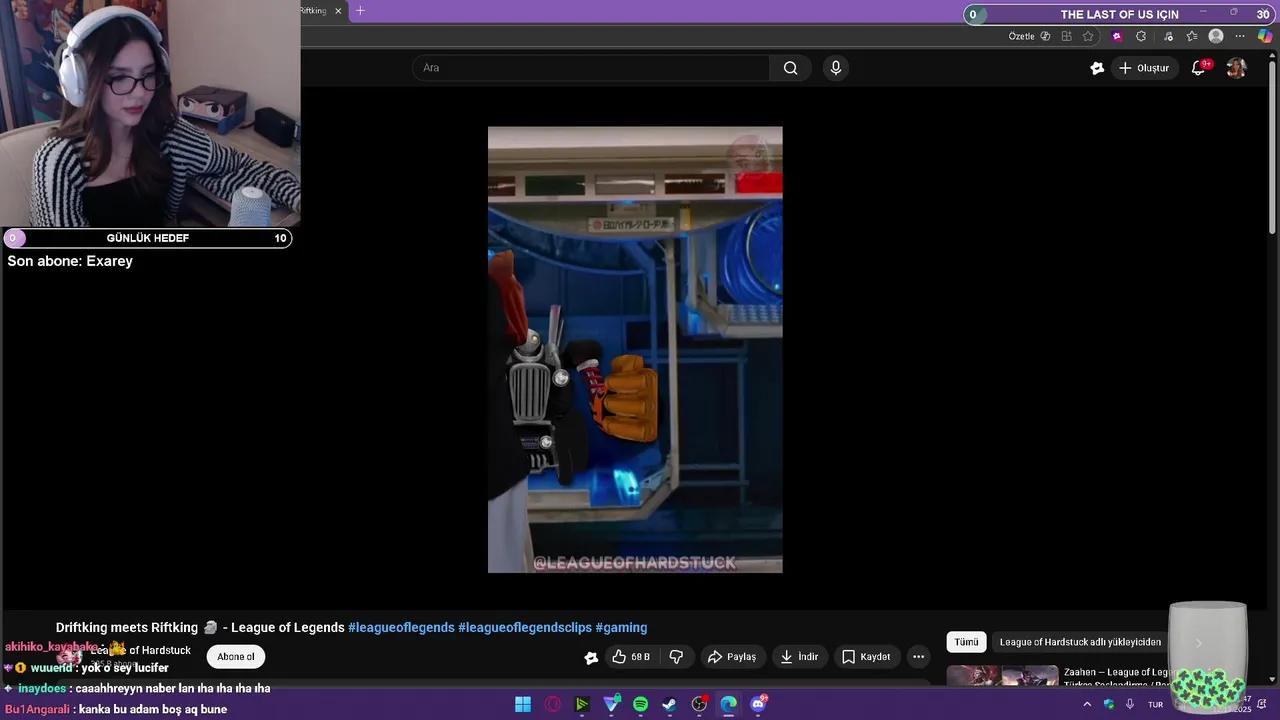
Task: Open Spotify from the taskbar
Action: [x=641, y=704]
